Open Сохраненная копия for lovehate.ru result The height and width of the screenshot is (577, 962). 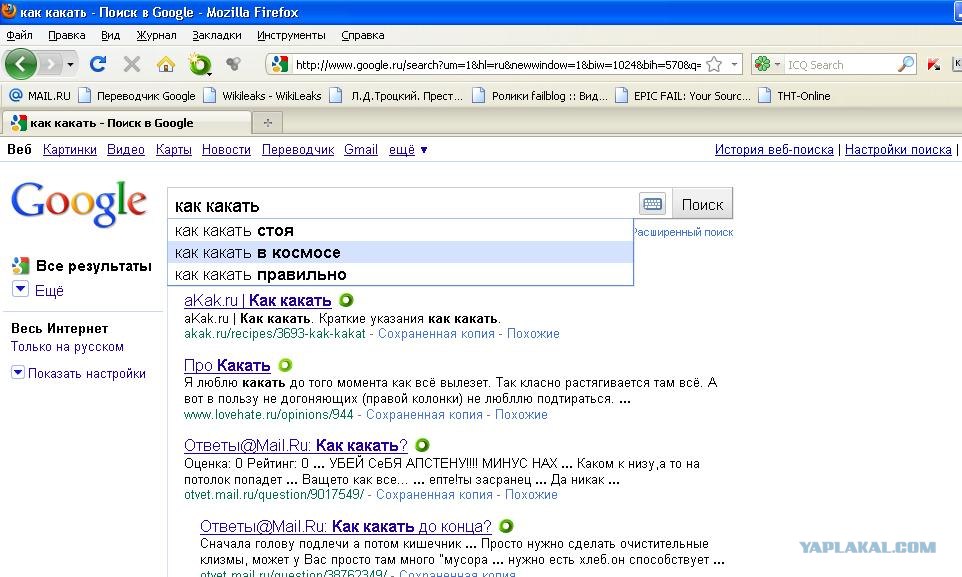(425, 414)
